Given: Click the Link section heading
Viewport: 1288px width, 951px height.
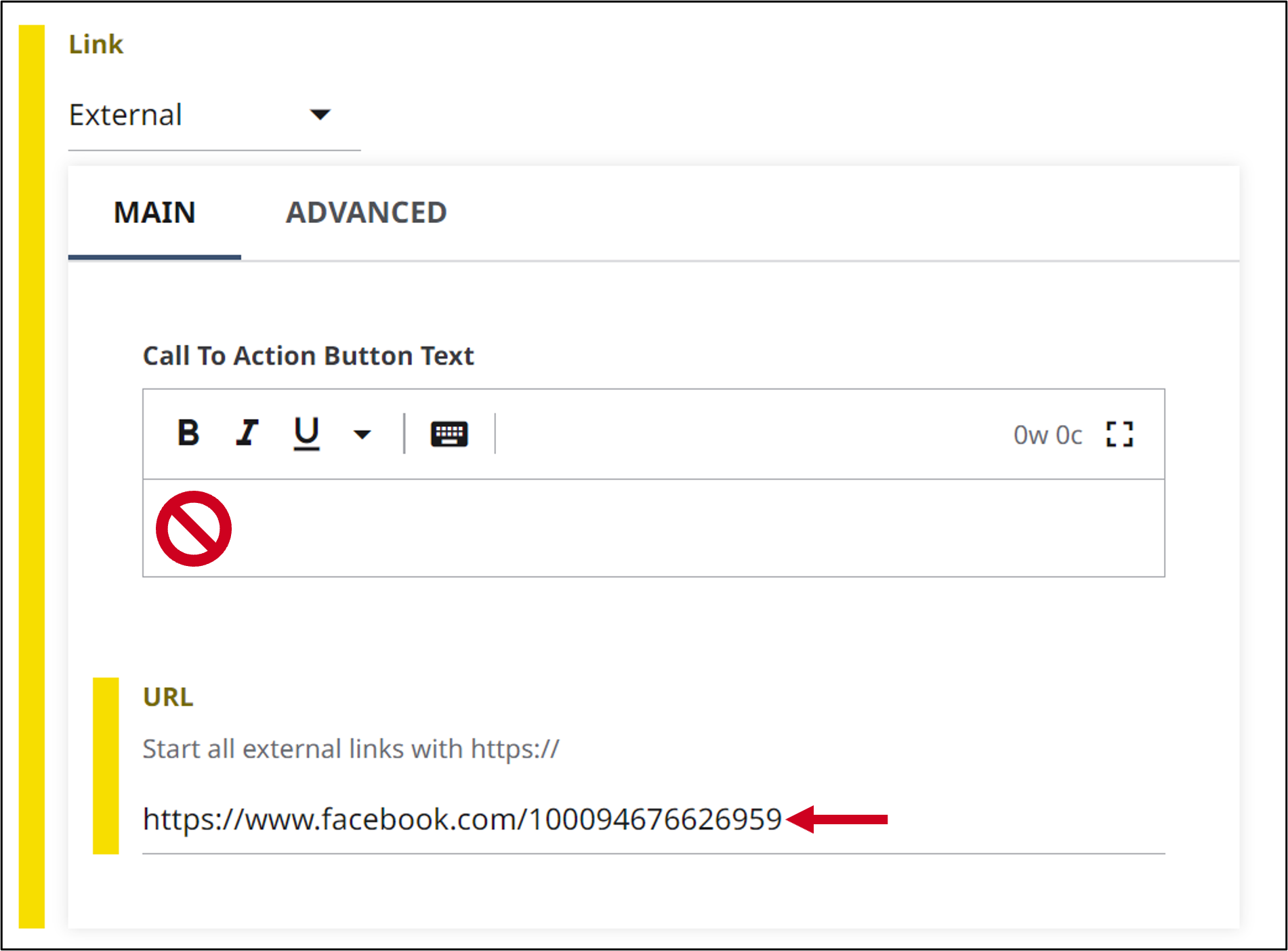Looking at the screenshot, I should click(96, 45).
